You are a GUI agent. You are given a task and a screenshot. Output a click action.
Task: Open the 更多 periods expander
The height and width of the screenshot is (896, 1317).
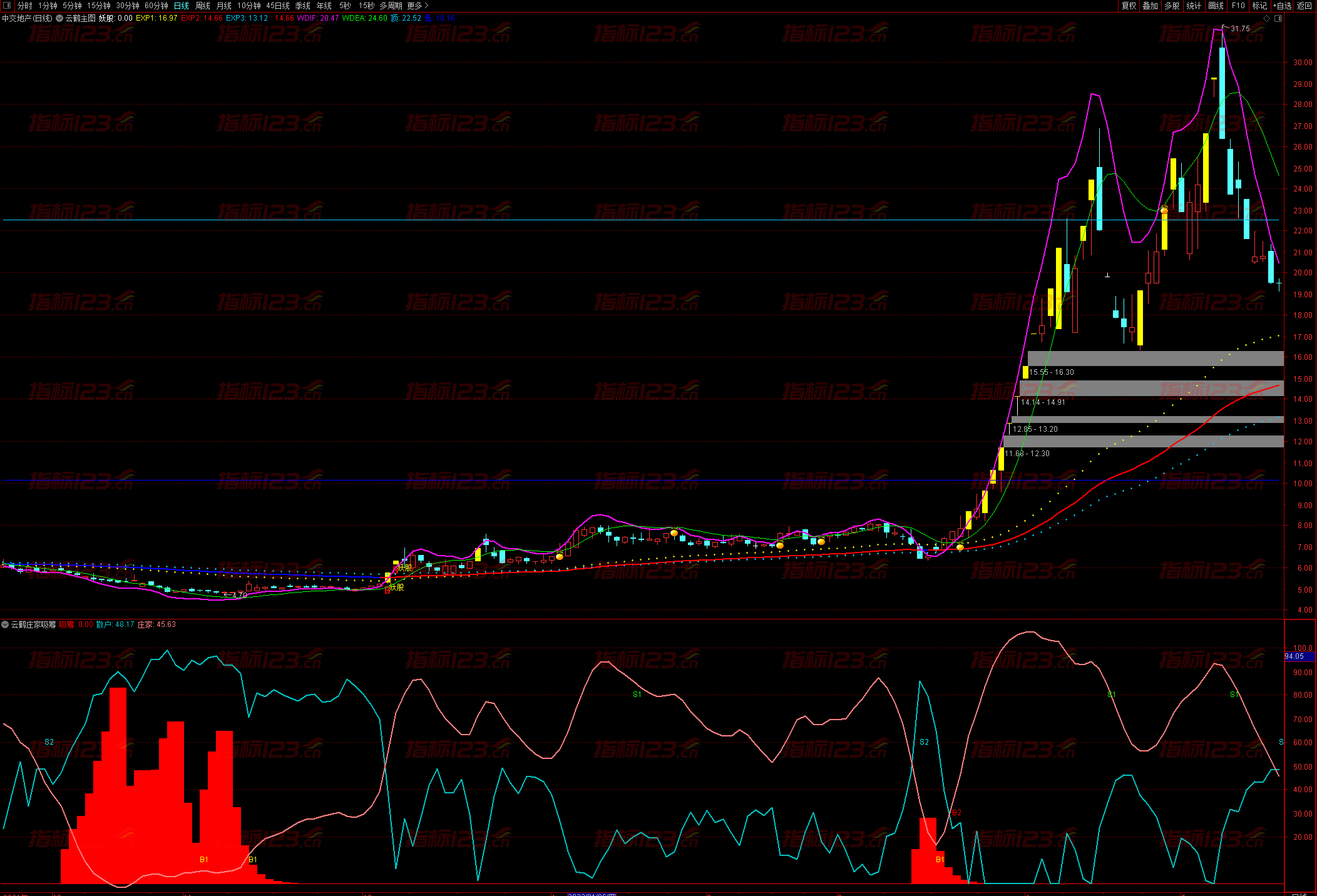[x=418, y=6]
